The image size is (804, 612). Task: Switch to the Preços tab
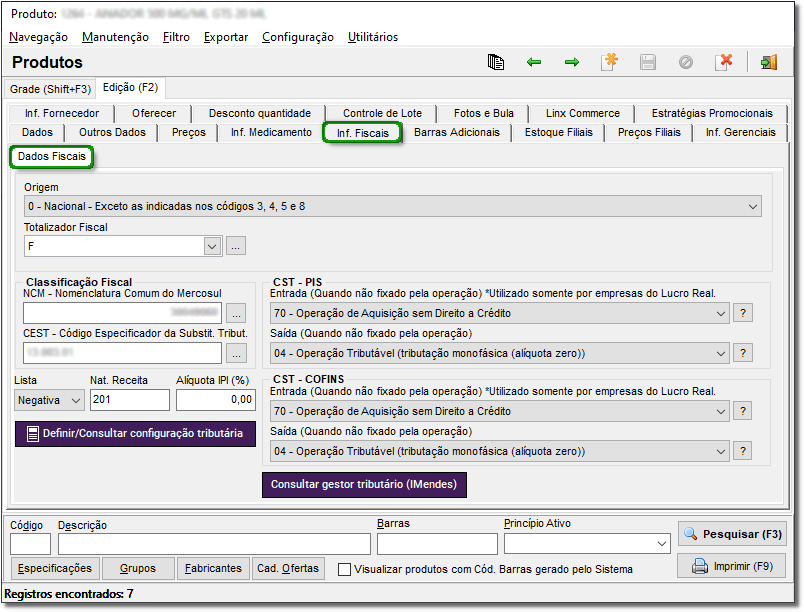(x=189, y=132)
